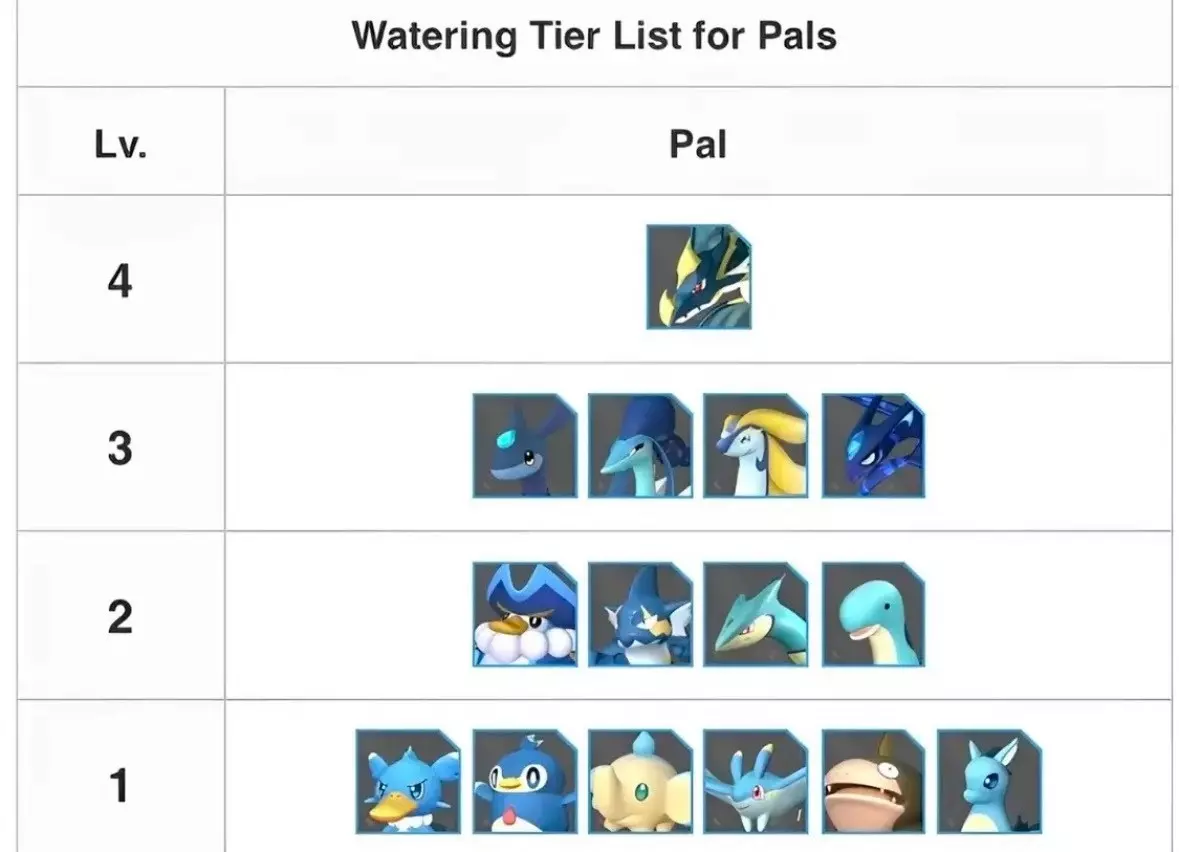The height and width of the screenshot is (852, 1179).
Task: Select the level 4 row label
Action: point(120,281)
